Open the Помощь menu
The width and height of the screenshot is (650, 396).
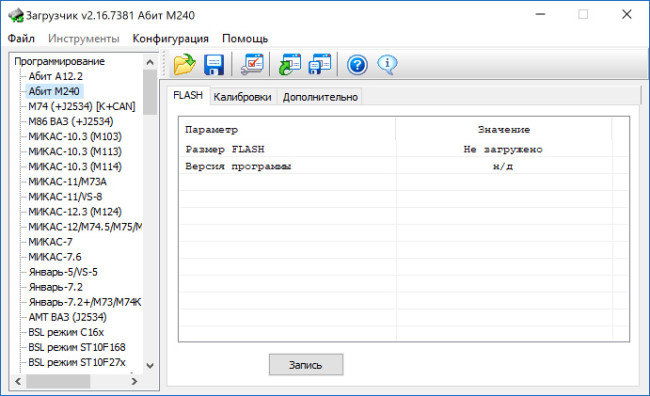[245, 39]
